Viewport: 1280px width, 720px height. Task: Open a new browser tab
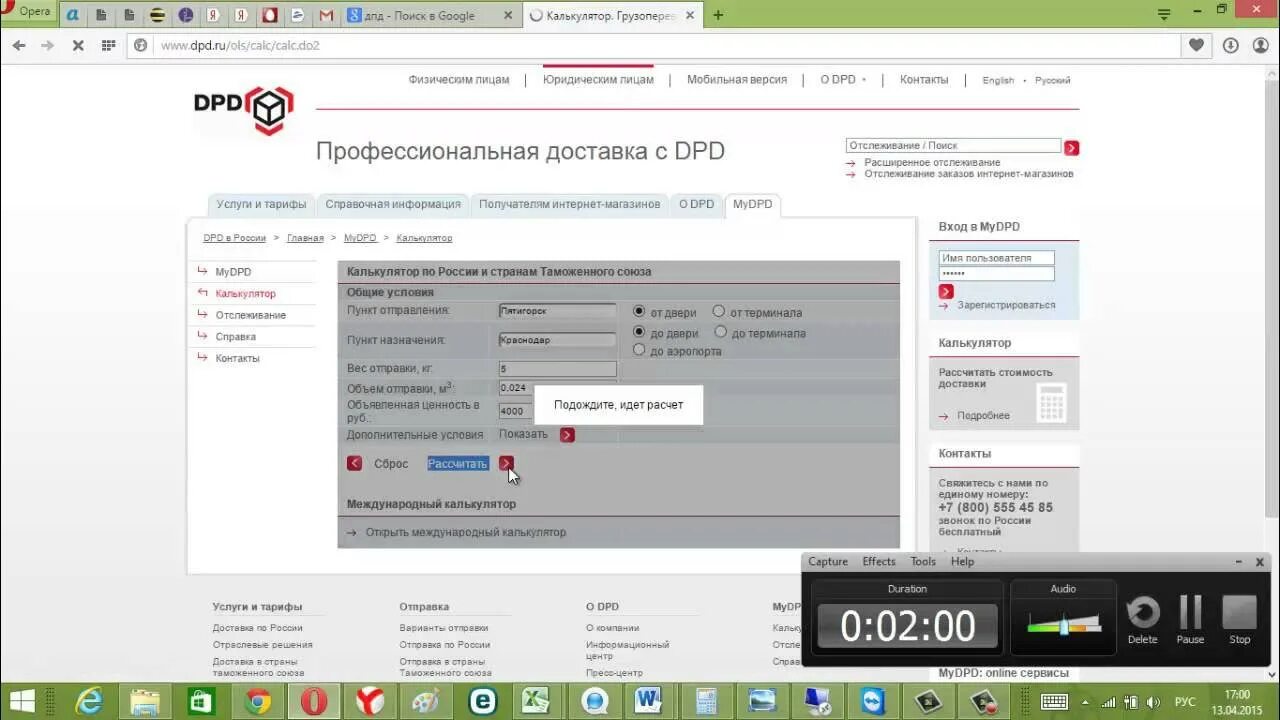point(718,15)
